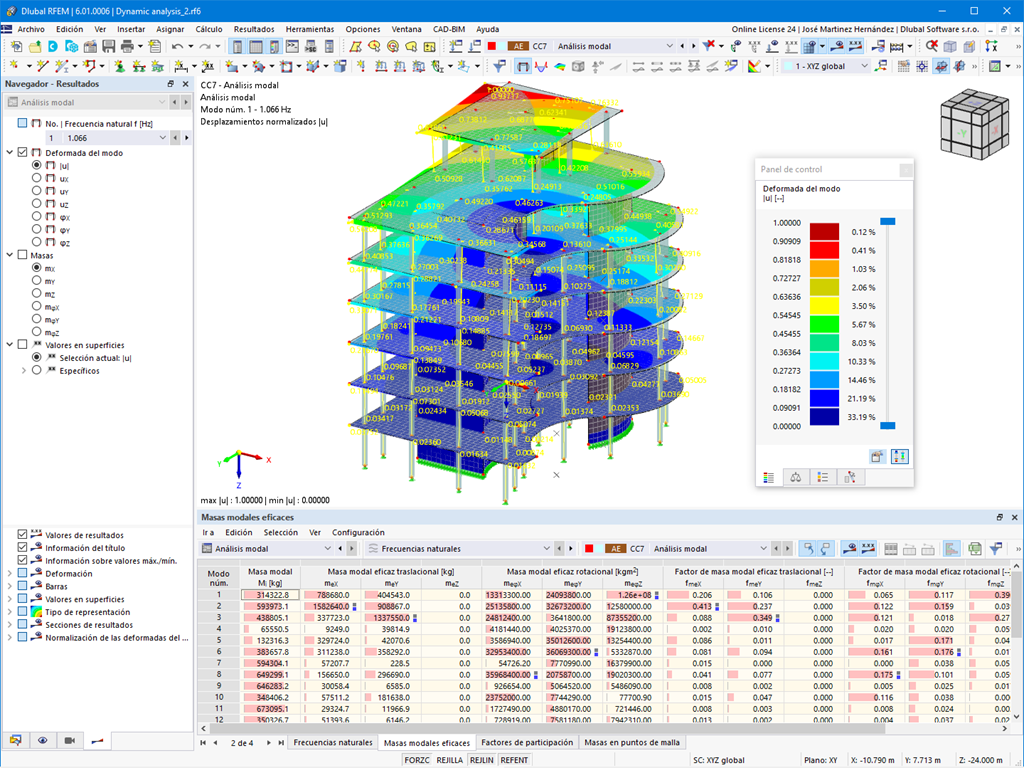Collapse the Deformada del modo tree node
This screenshot has height=768, width=1024.
point(10,152)
